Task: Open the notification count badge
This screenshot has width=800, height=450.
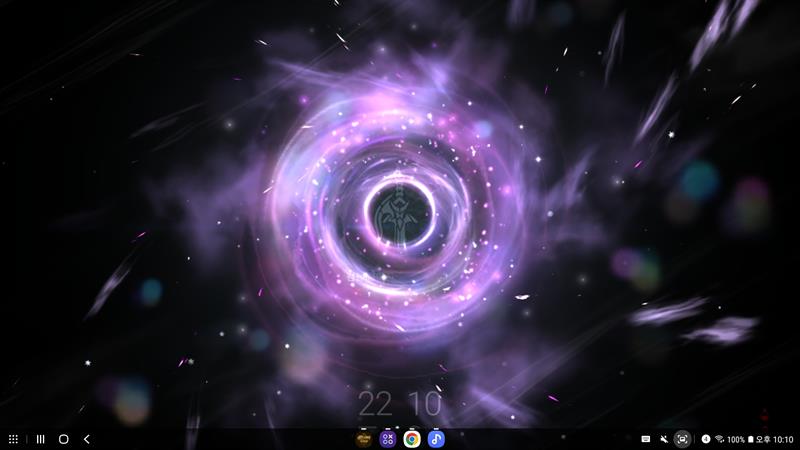Action: point(706,439)
